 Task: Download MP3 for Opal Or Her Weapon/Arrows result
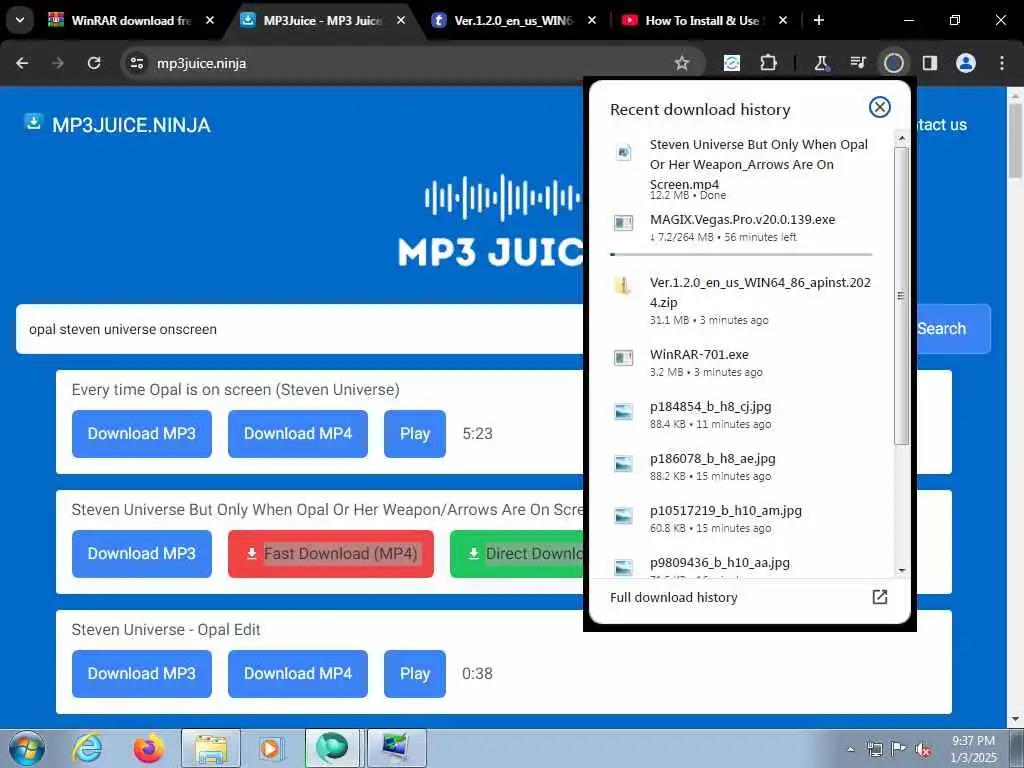point(142,554)
